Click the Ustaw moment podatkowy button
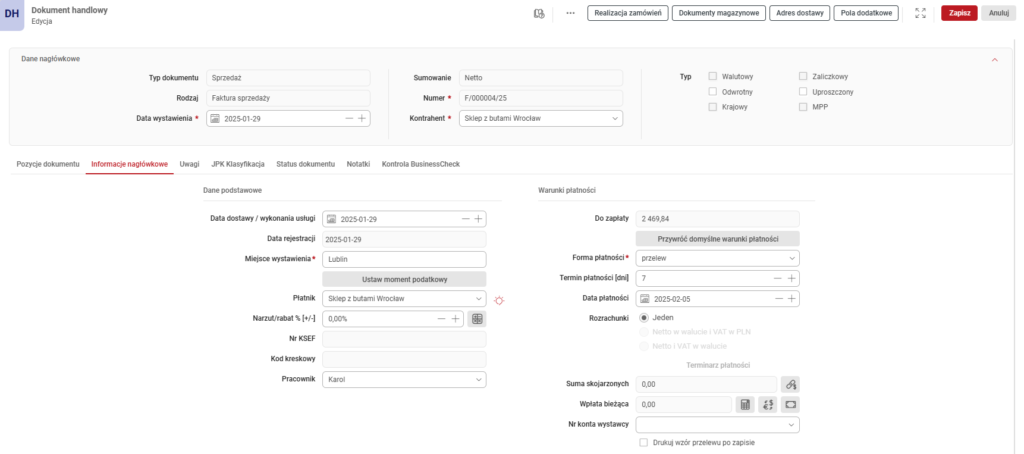Image resolution: width=1024 pixels, height=454 pixels. [x=404, y=278]
